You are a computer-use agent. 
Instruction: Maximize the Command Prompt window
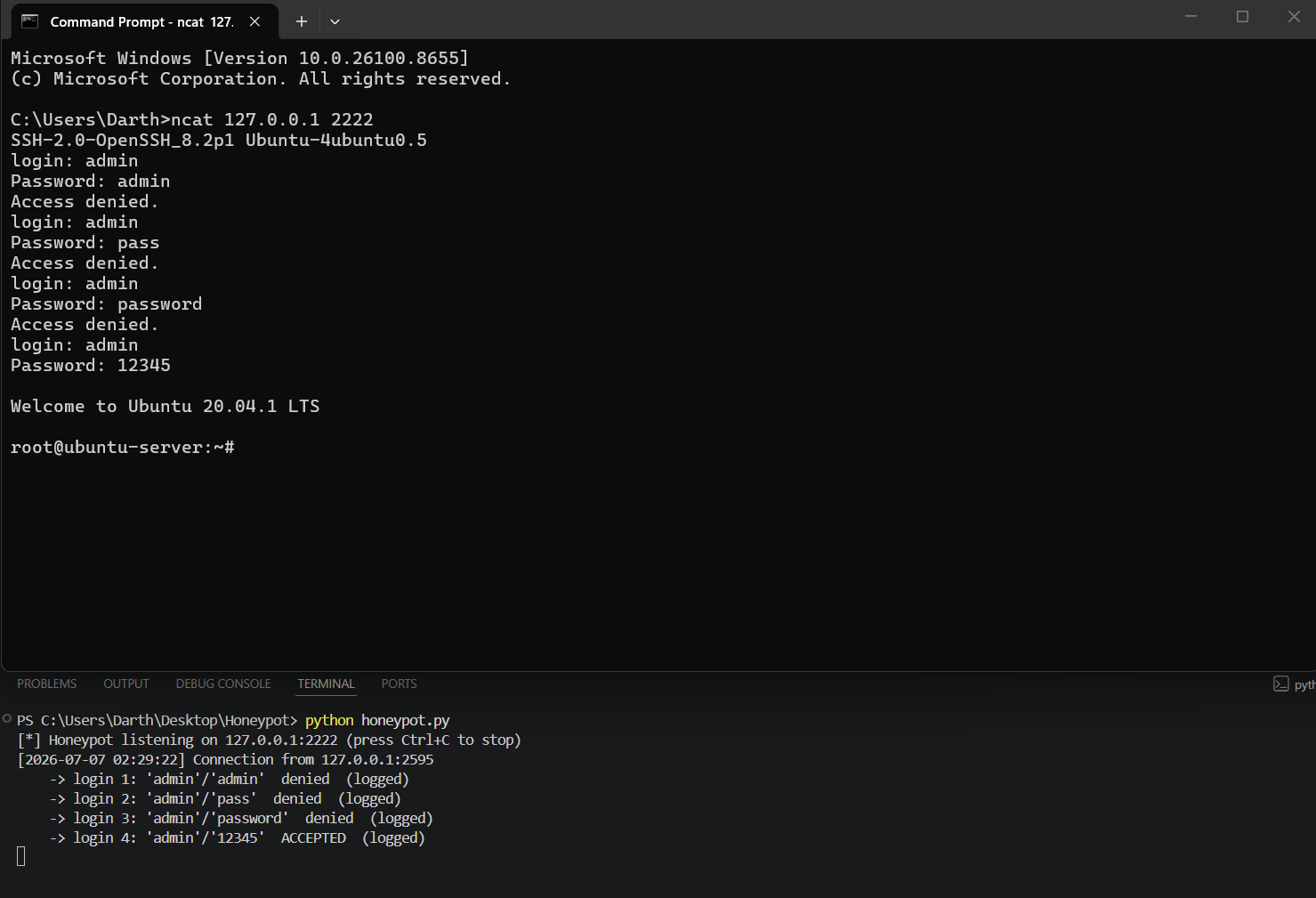[x=1242, y=17]
